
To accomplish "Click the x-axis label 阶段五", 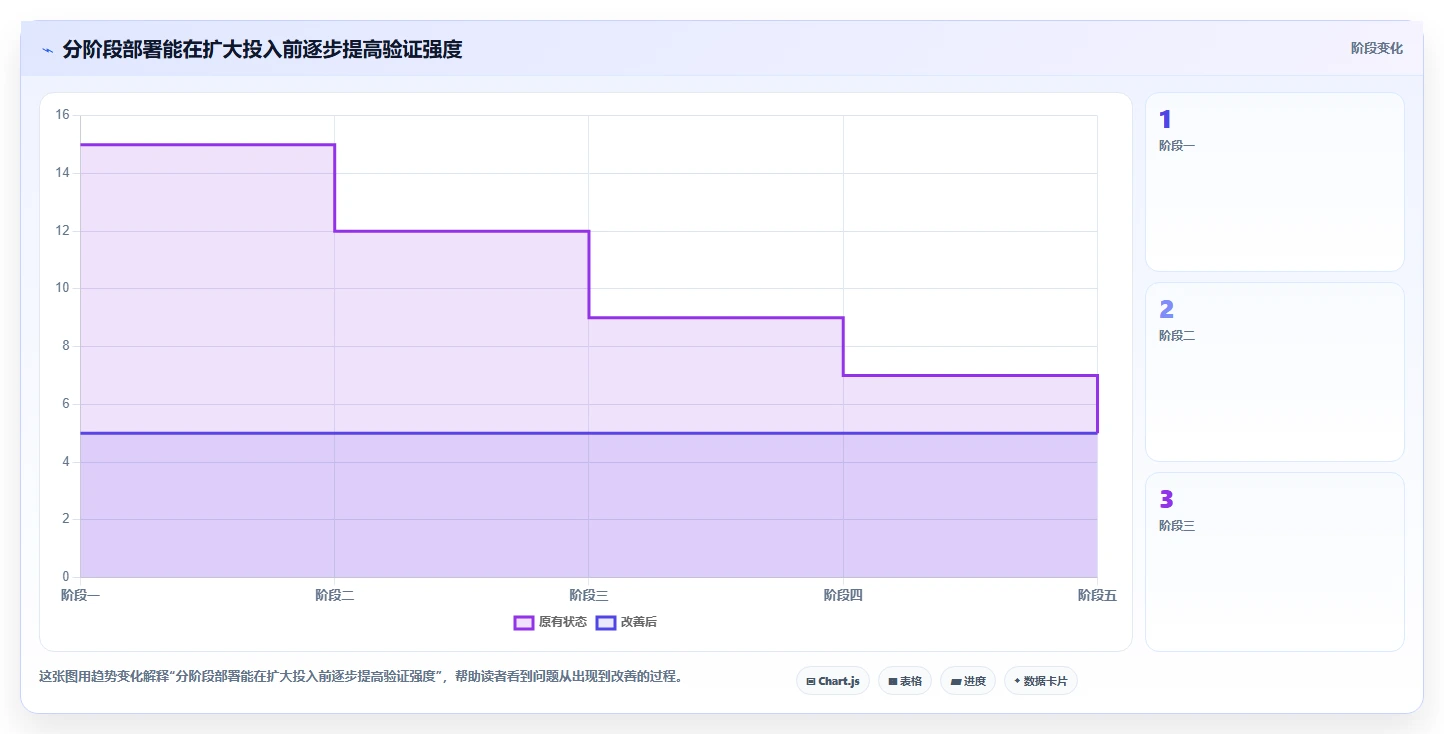I will tap(1097, 595).
